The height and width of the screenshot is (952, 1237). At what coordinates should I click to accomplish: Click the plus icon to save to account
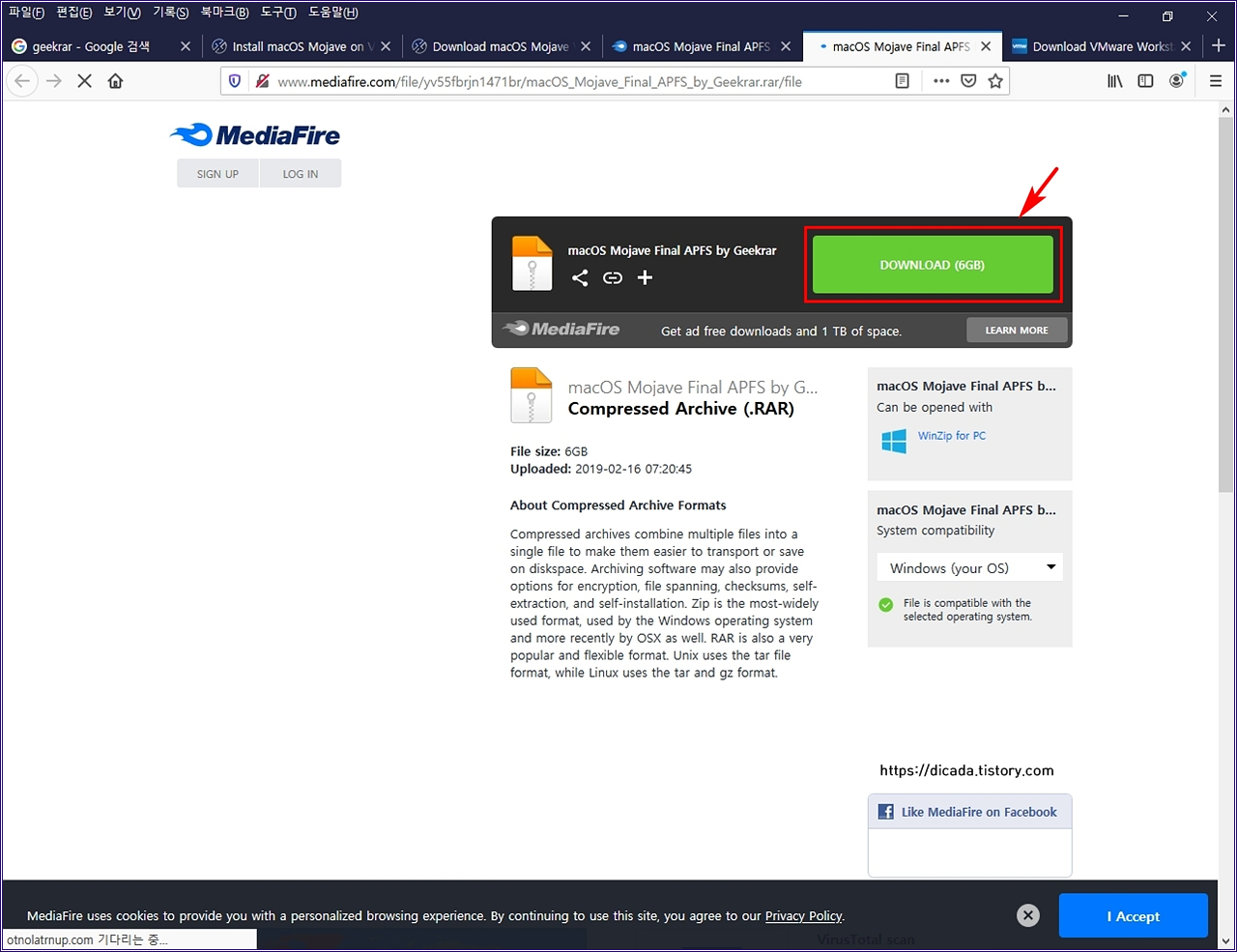point(645,278)
